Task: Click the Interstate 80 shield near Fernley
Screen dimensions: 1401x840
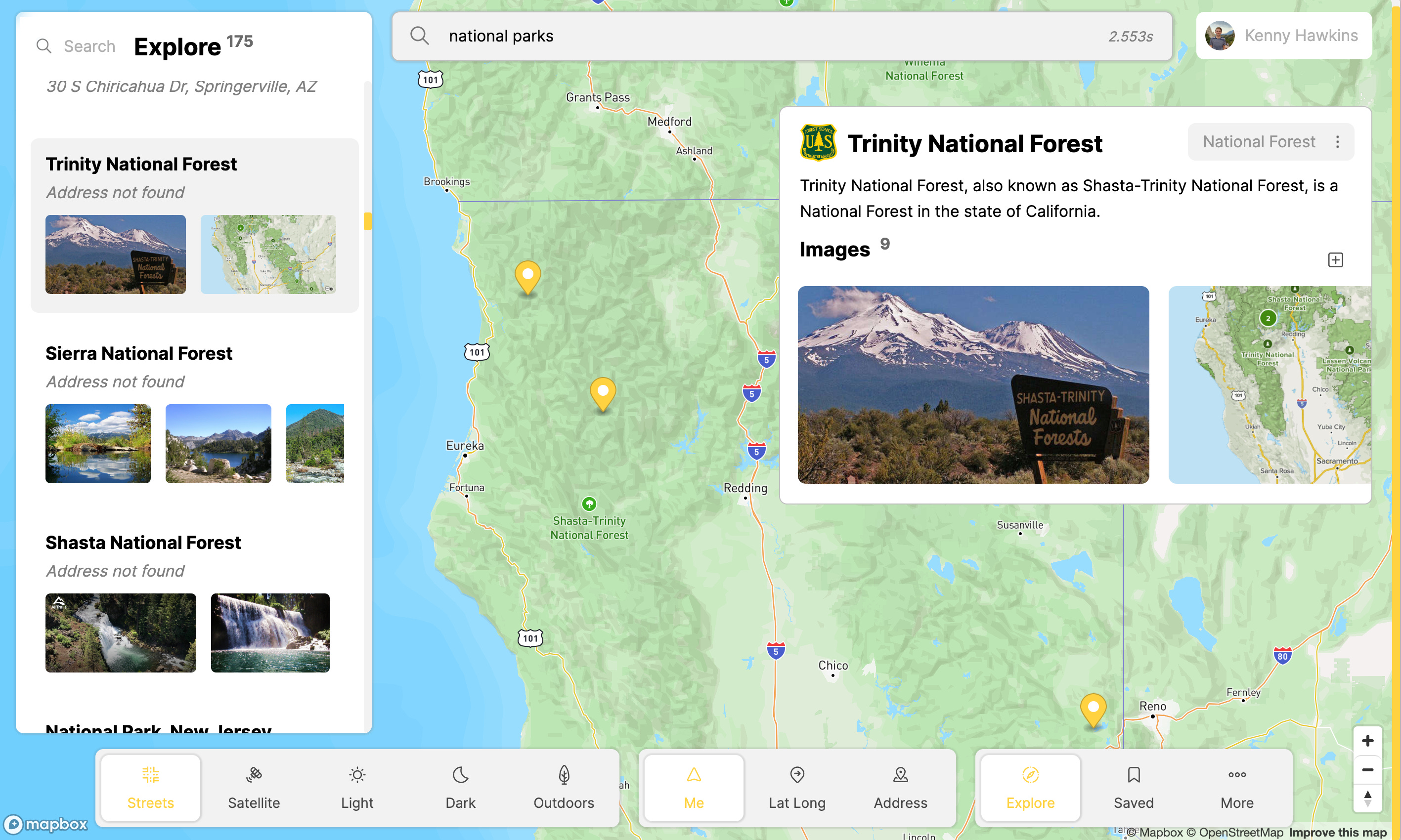Action: pos(1282,656)
